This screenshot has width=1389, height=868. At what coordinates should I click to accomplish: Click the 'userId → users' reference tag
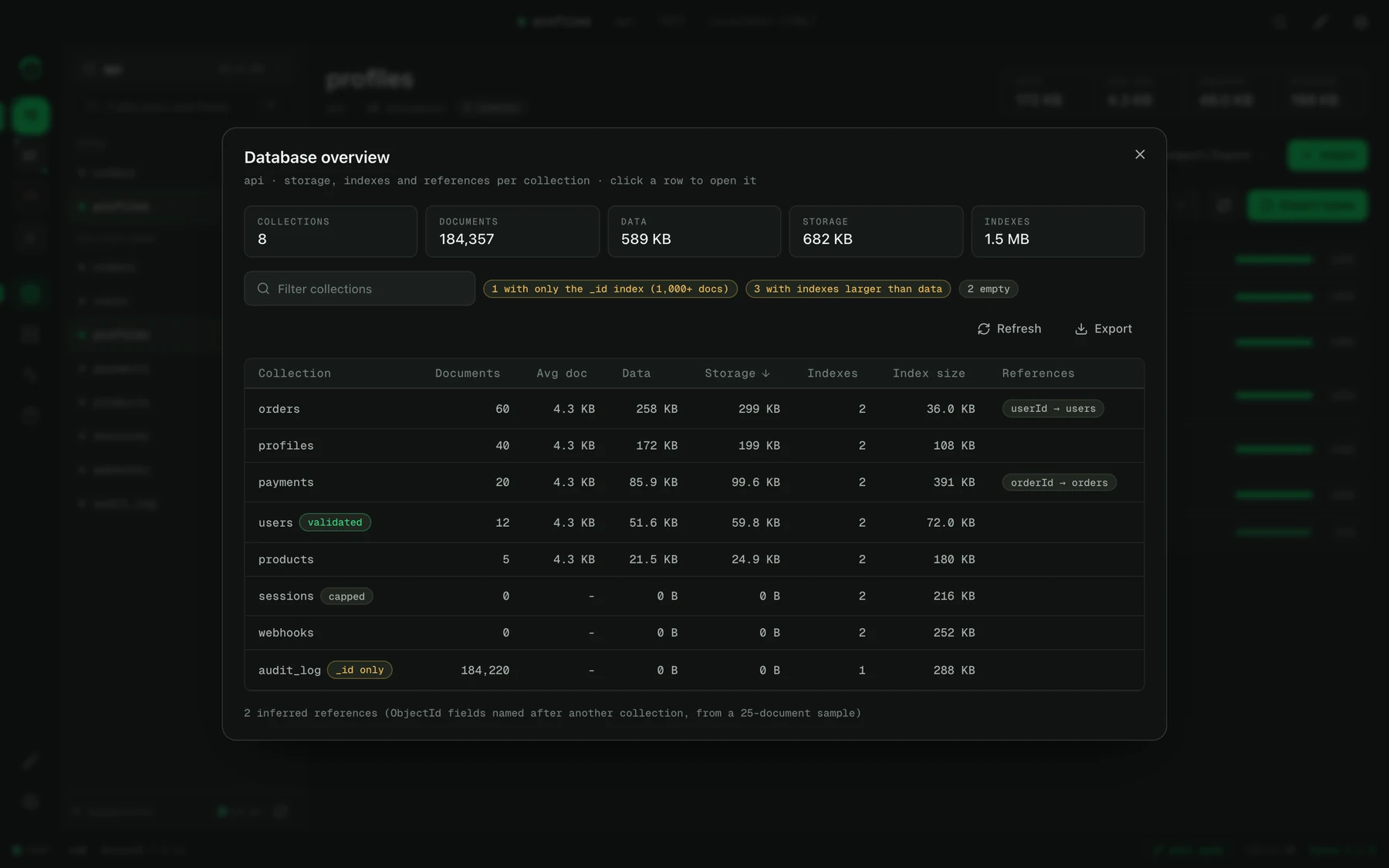point(1053,409)
